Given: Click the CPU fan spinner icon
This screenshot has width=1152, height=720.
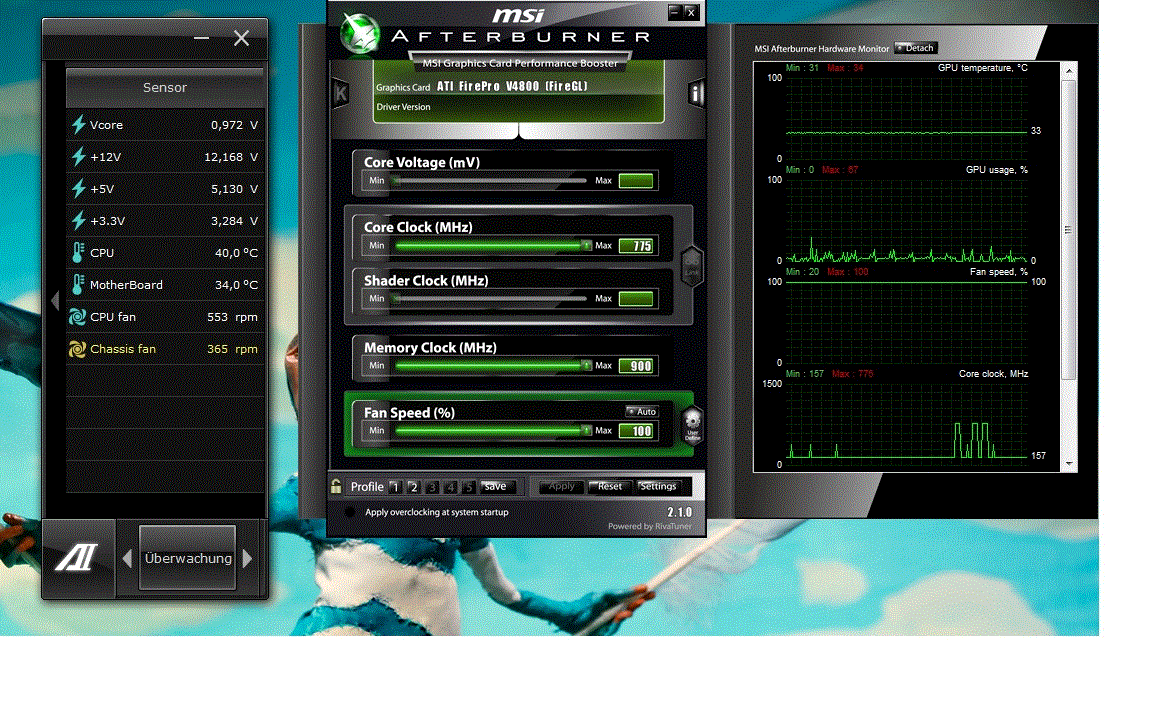Looking at the screenshot, I should [77, 317].
